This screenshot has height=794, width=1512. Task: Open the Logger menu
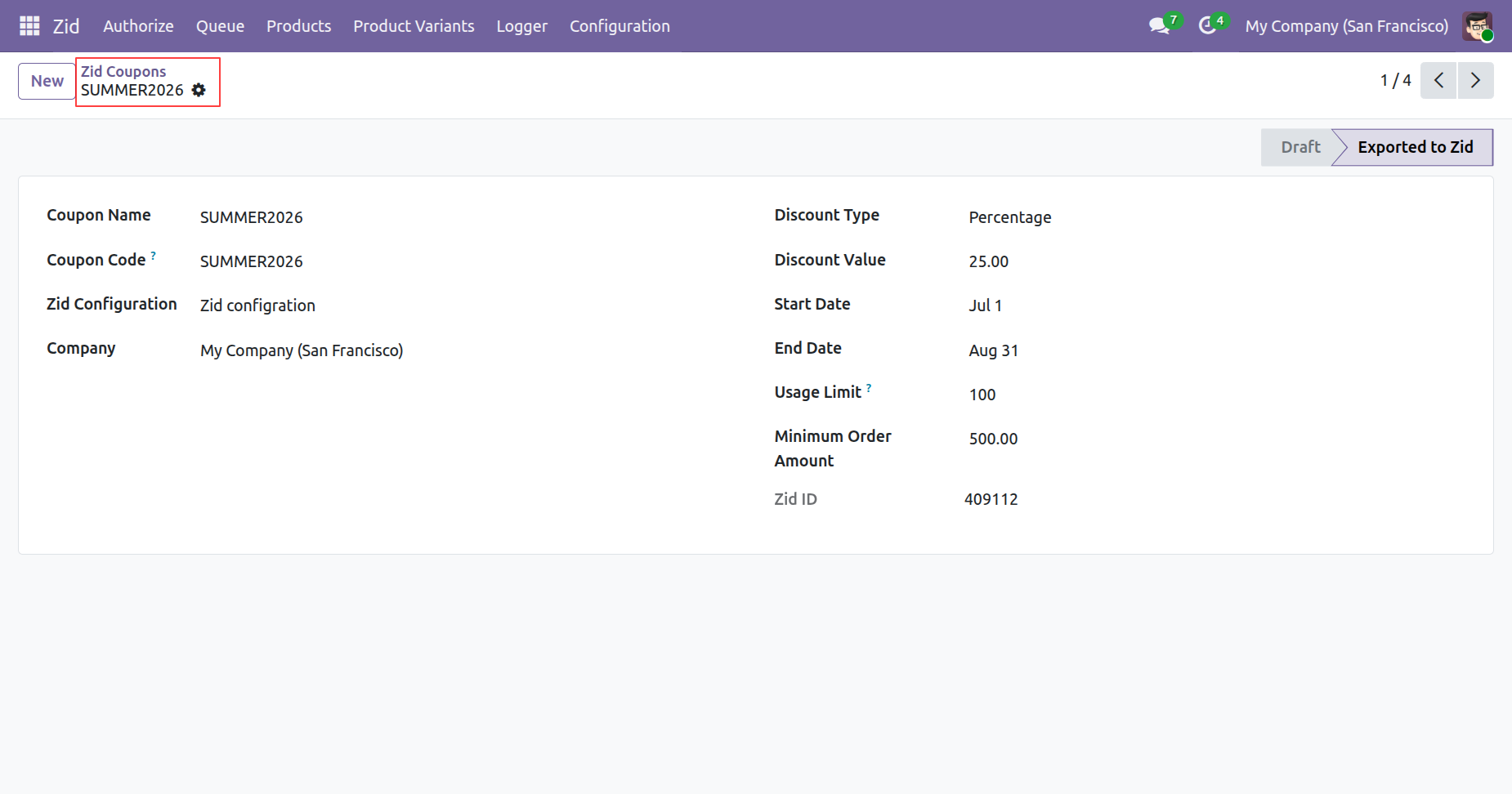[522, 26]
